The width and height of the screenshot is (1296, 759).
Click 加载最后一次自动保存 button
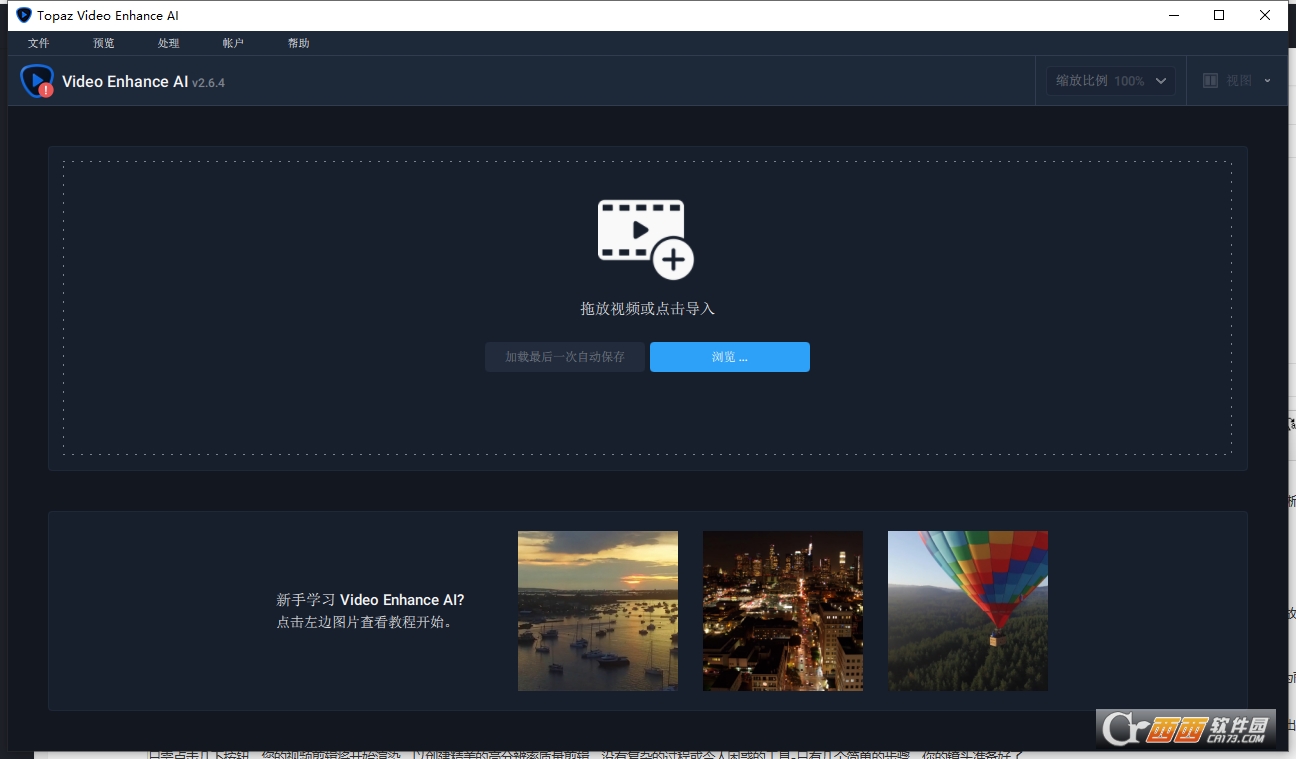pos(565,357)
